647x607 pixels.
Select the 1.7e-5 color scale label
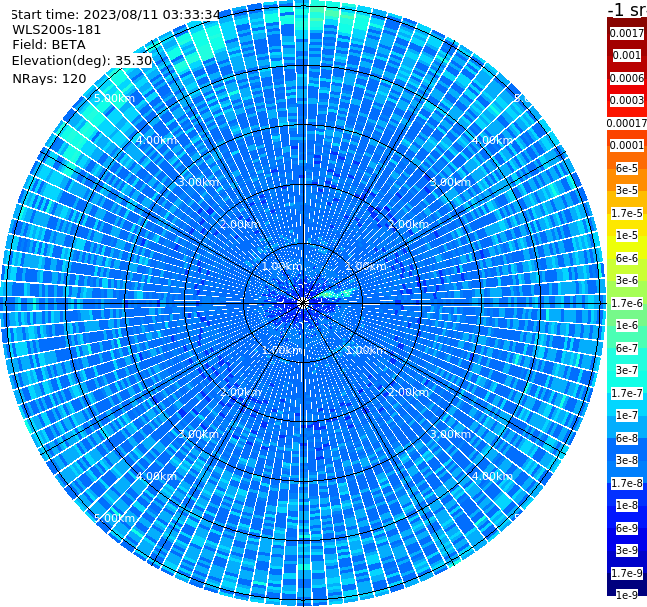[x=627, y=213]
